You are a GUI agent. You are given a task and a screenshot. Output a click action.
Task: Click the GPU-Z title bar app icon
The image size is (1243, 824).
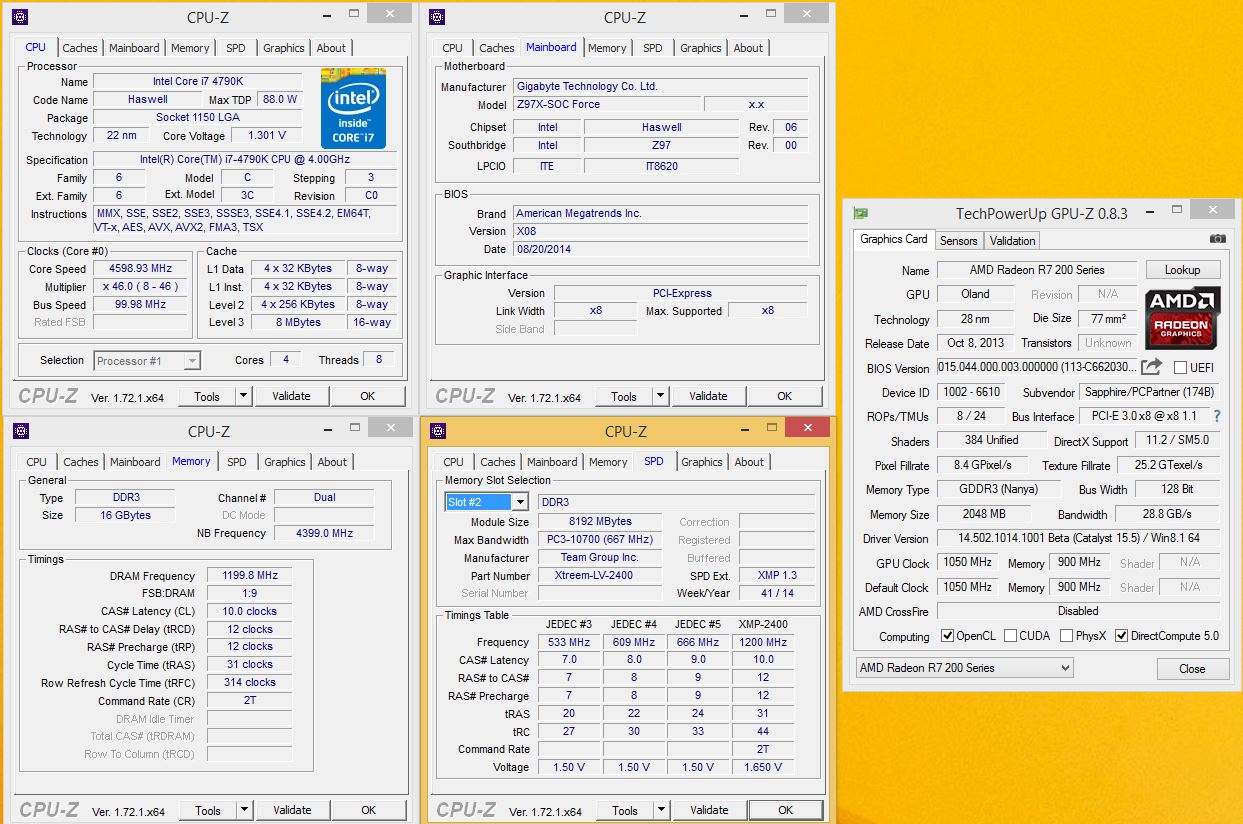(859, 213)
